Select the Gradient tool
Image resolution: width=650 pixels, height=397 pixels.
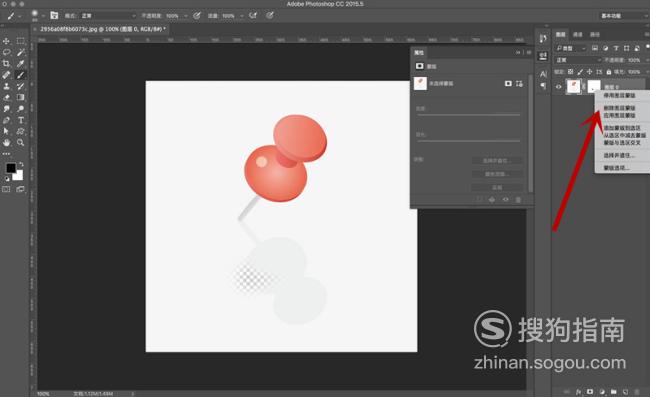point(20,97)
